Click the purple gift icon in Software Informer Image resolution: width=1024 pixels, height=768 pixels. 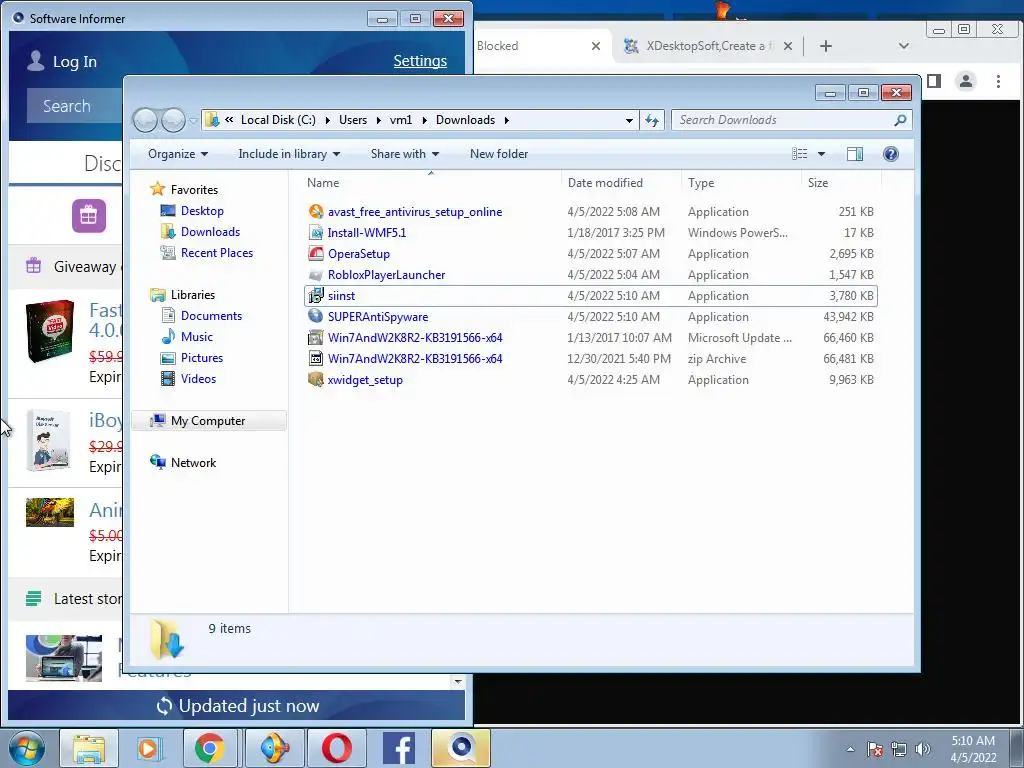[89, 216]
